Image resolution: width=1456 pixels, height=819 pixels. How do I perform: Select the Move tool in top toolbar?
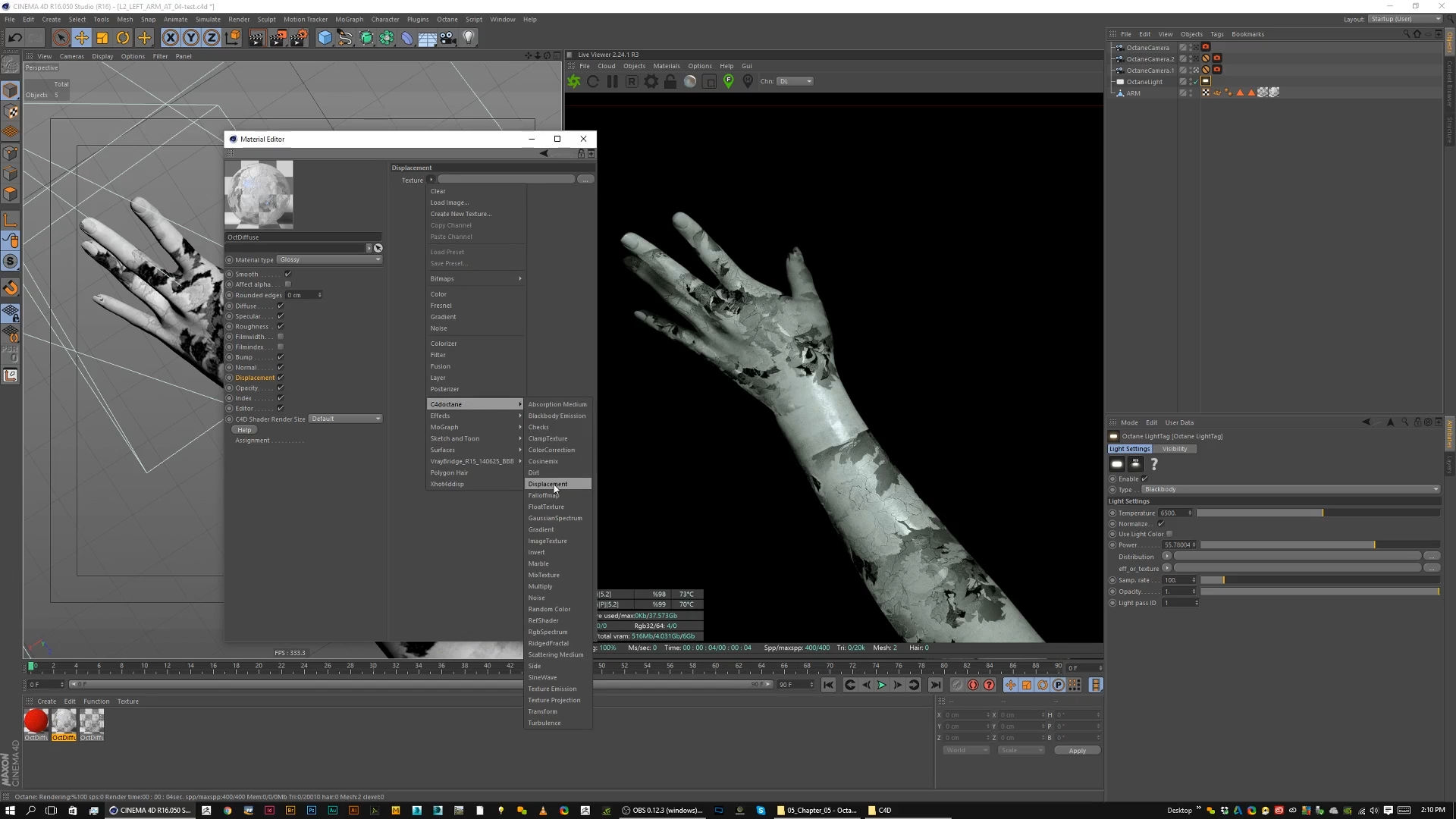coord(81,37)
